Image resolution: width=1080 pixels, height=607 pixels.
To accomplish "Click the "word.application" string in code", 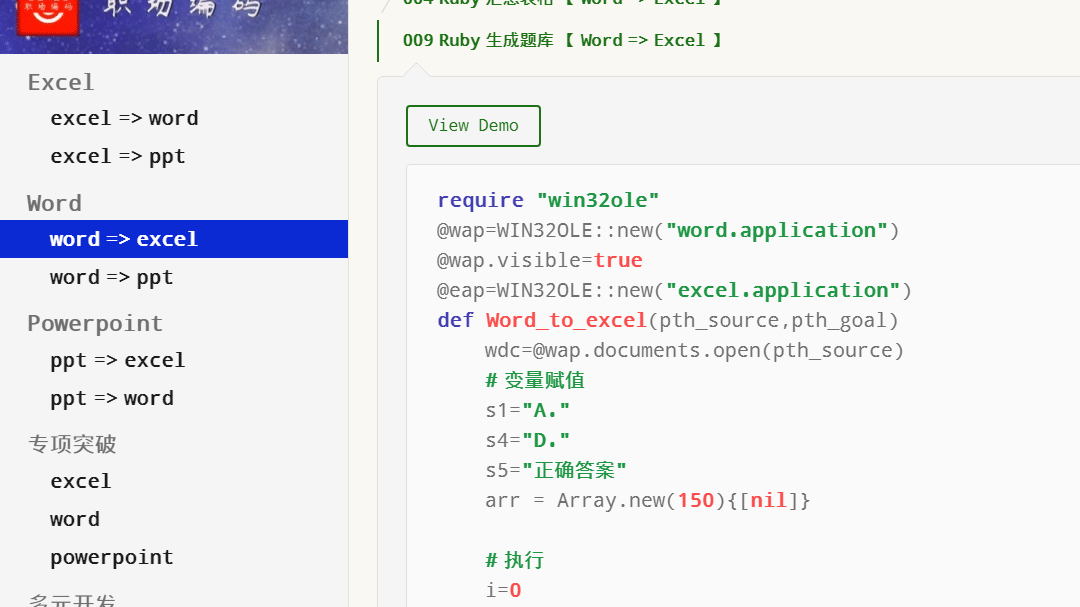I will click(x=776, y=230).
